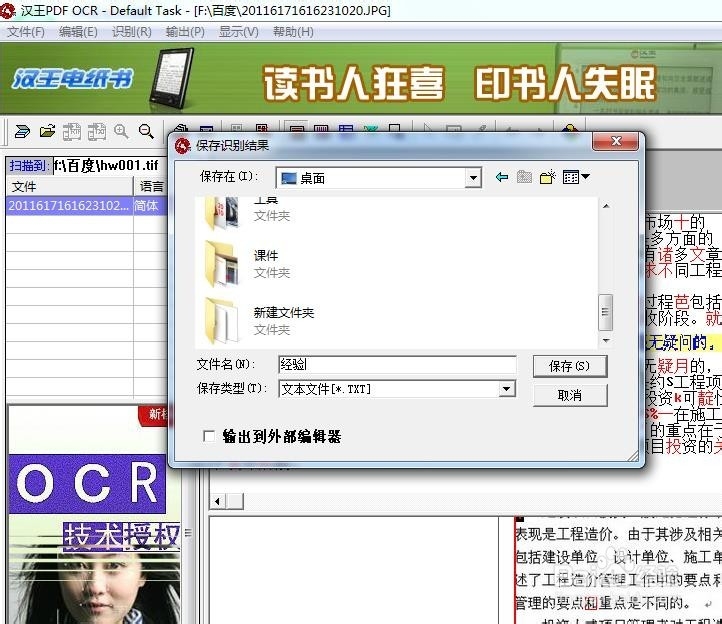Click the 扫描到 label

pos(29,166)
